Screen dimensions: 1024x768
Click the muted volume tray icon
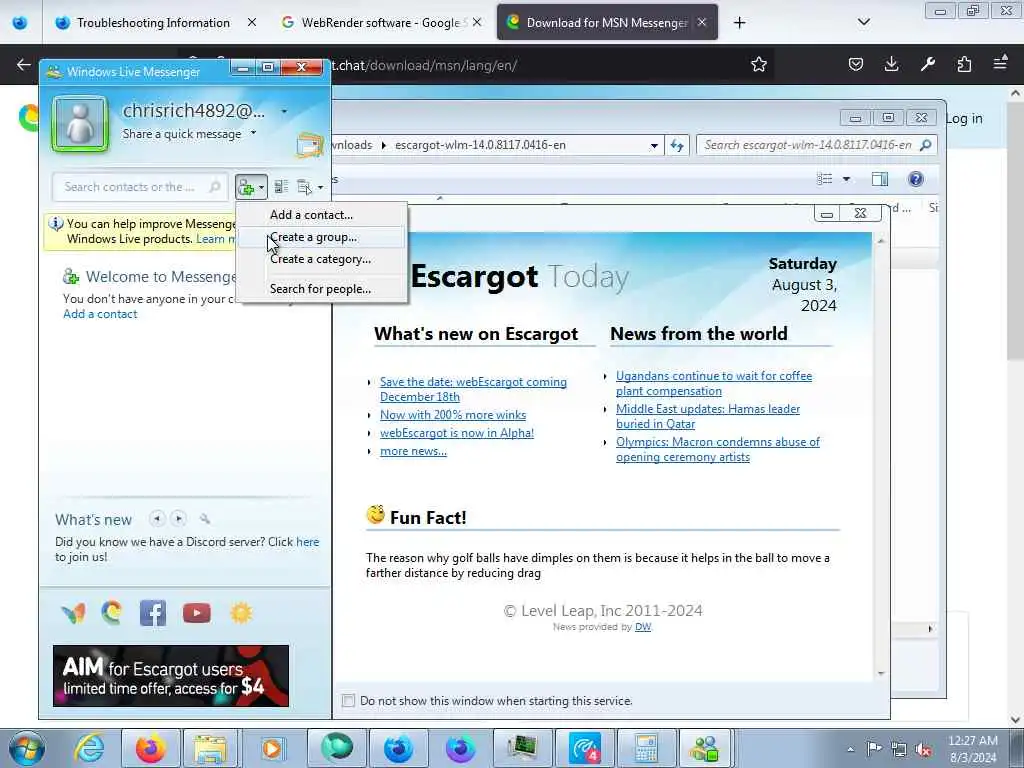click(x=922, y=749)
